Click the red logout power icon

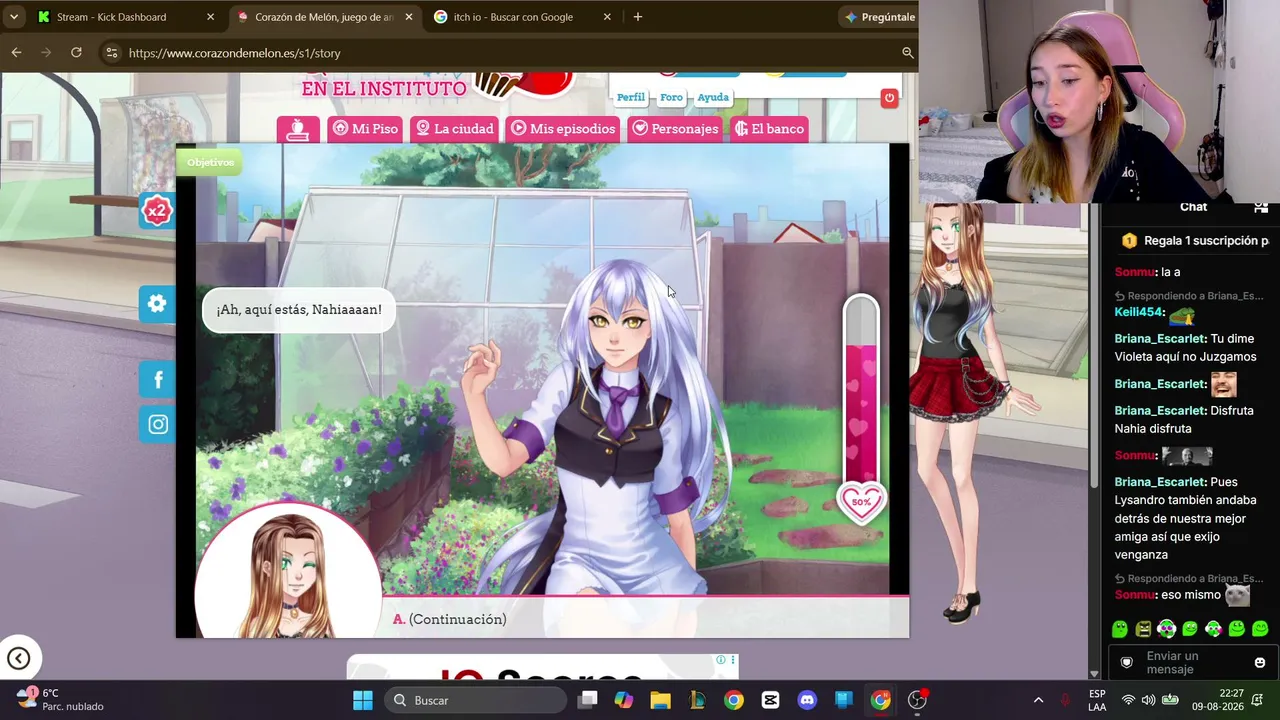(889, 98)
